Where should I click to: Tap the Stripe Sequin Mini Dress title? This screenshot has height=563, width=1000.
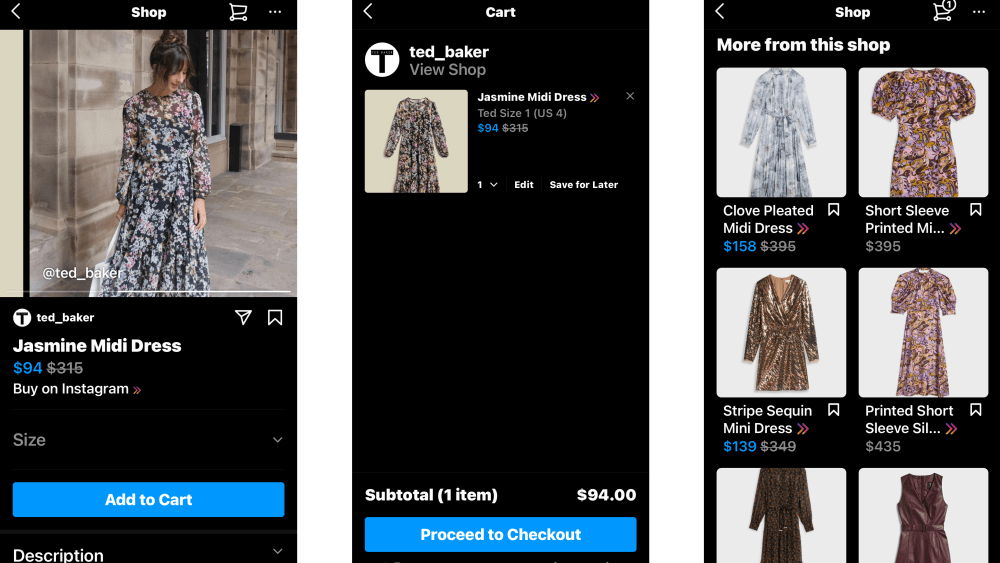click(767, 420)
